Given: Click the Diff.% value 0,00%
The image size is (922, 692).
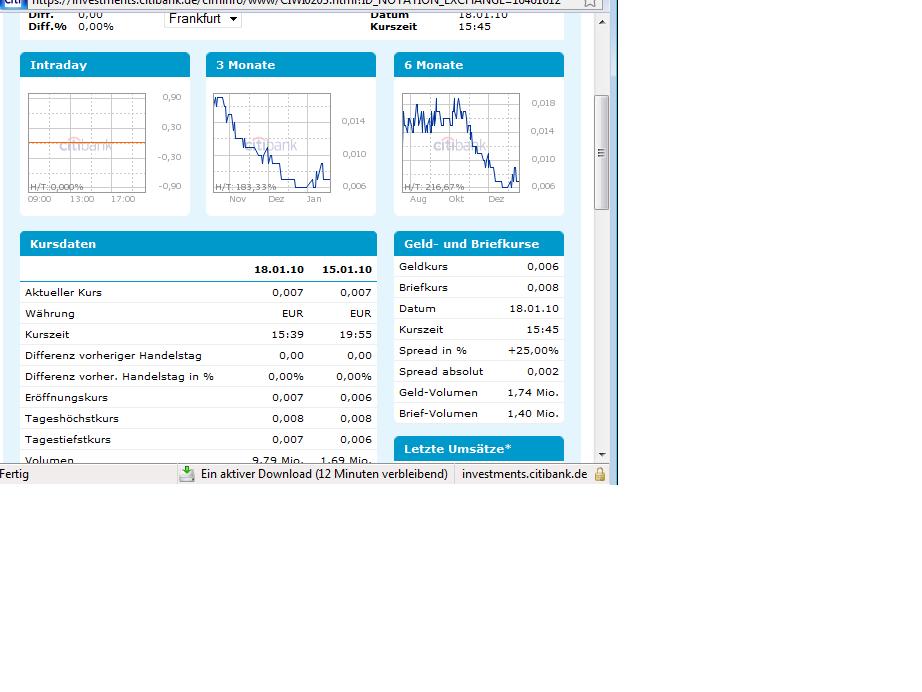Looking at the screenshot, I should [x=96, y=26].
